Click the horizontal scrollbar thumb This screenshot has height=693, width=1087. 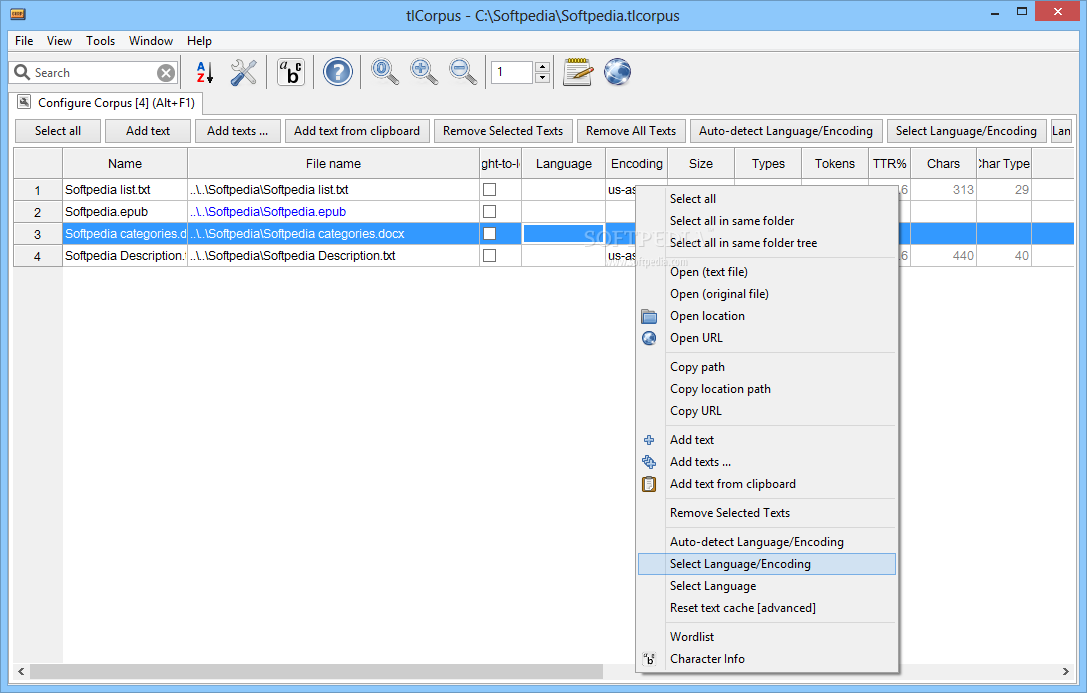(316, 672)
